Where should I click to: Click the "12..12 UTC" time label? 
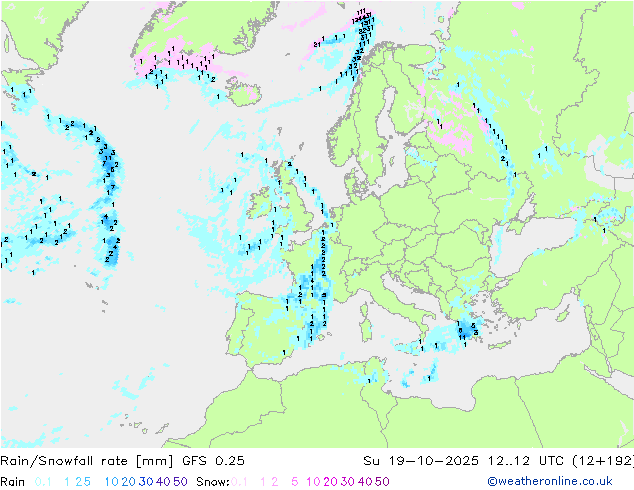(x=525, y=461)
